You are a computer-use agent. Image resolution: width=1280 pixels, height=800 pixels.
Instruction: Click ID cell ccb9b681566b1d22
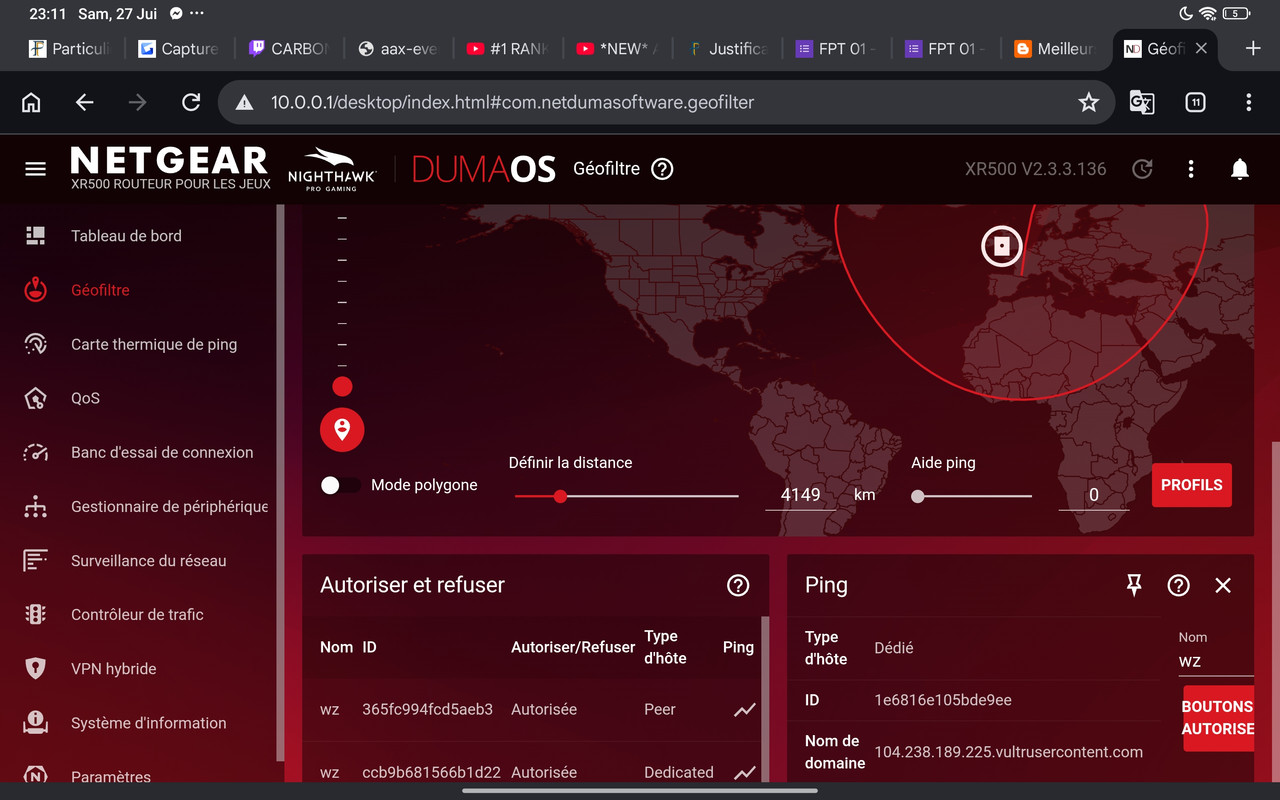(431, 772)
